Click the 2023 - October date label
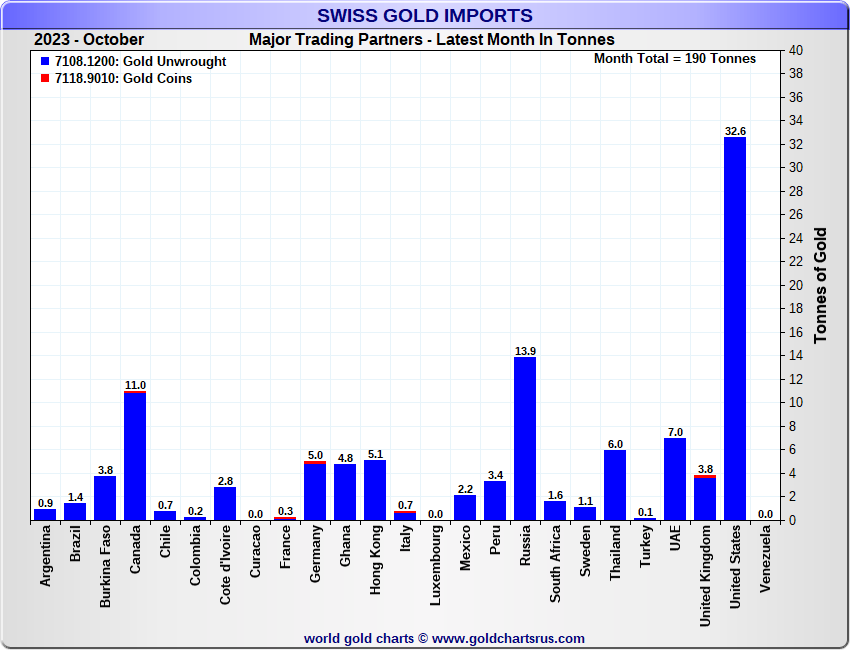The width and height of the screenshot is (850, 650). (89, 40)
